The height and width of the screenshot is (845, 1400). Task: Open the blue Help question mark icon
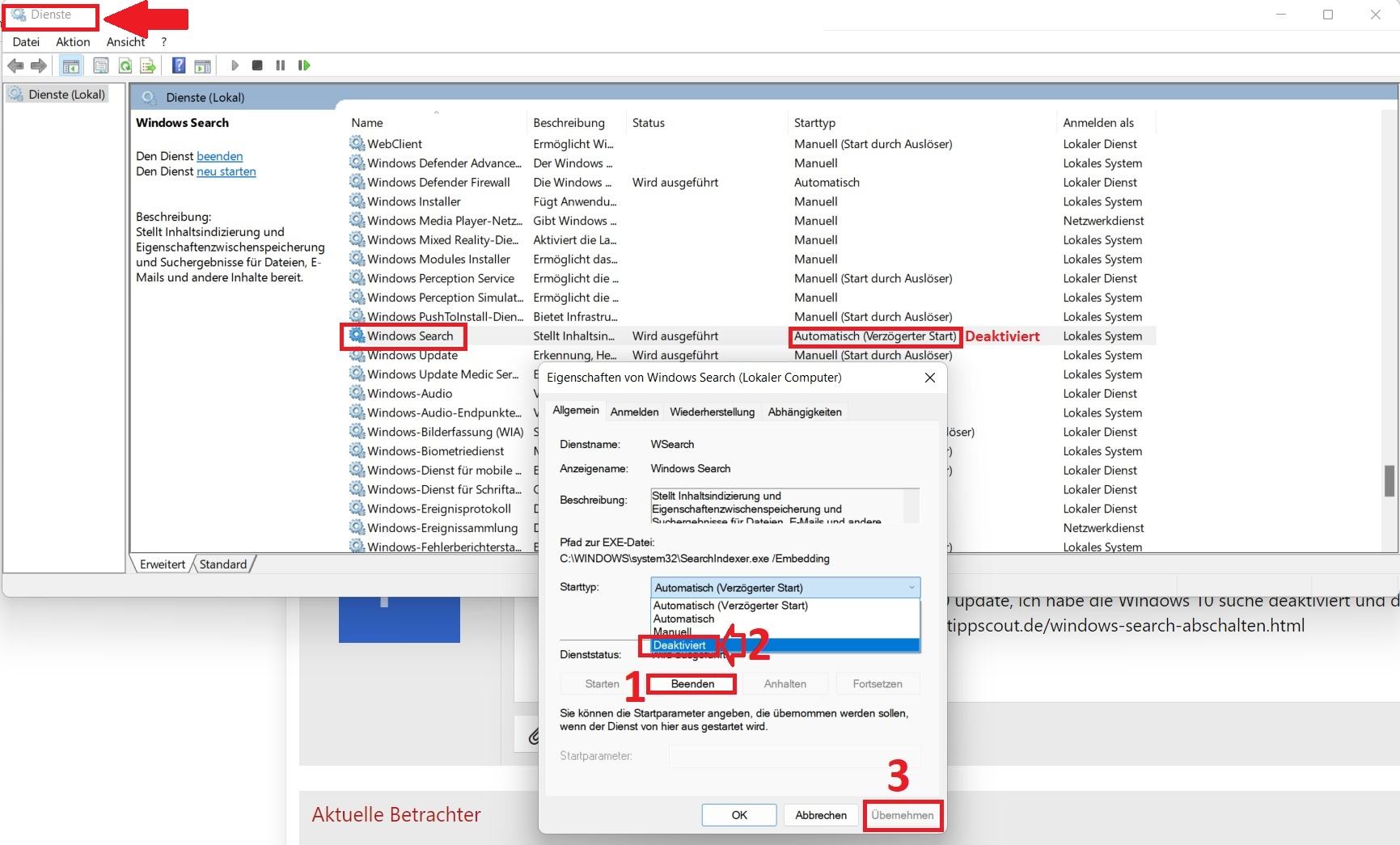(179, 65)
